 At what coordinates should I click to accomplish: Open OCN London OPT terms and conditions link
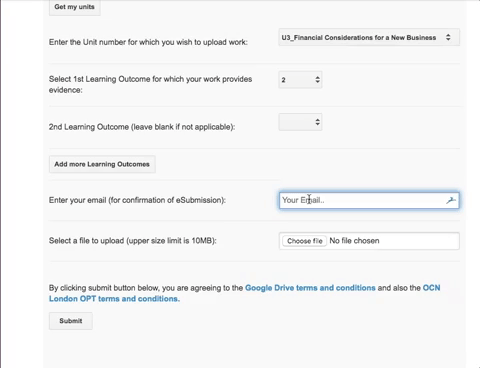(x=245, y=293)
